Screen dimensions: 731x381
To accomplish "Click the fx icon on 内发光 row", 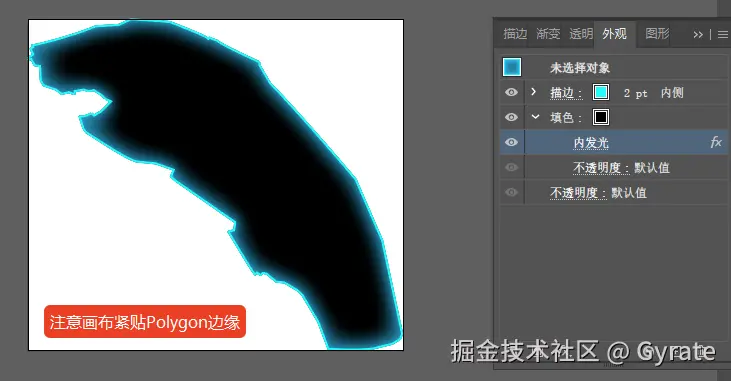I will [x=716, y=142].
